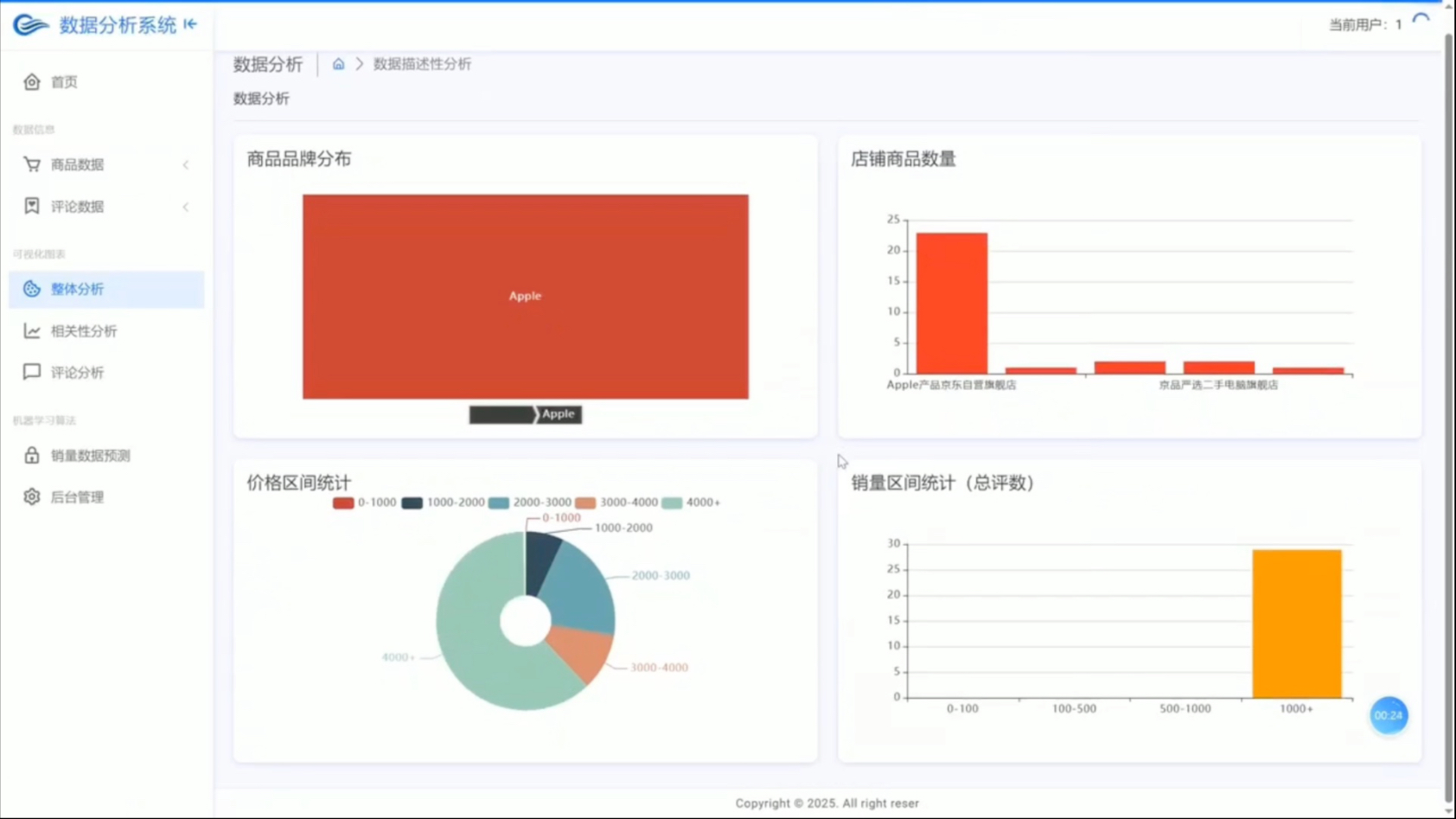Click the 商品品牌分布 card title

click(299, 159)
